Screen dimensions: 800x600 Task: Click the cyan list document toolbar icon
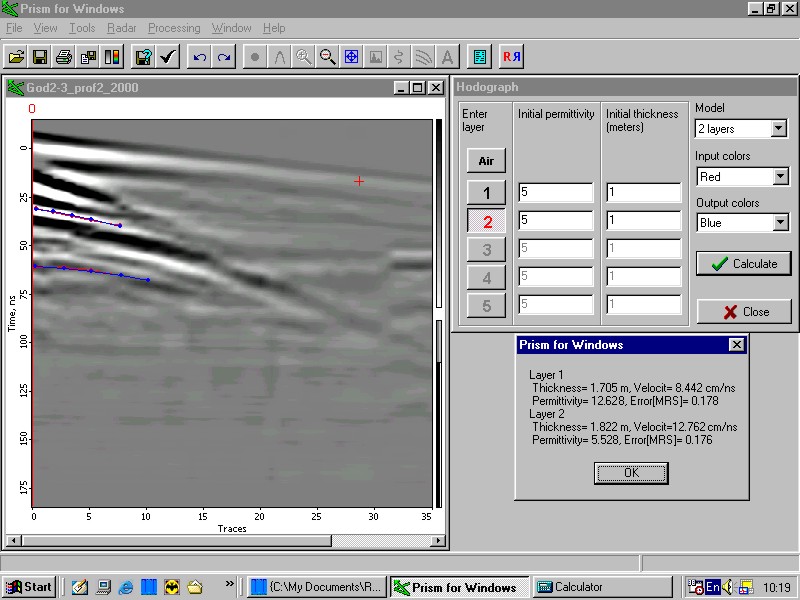point(480,57)
